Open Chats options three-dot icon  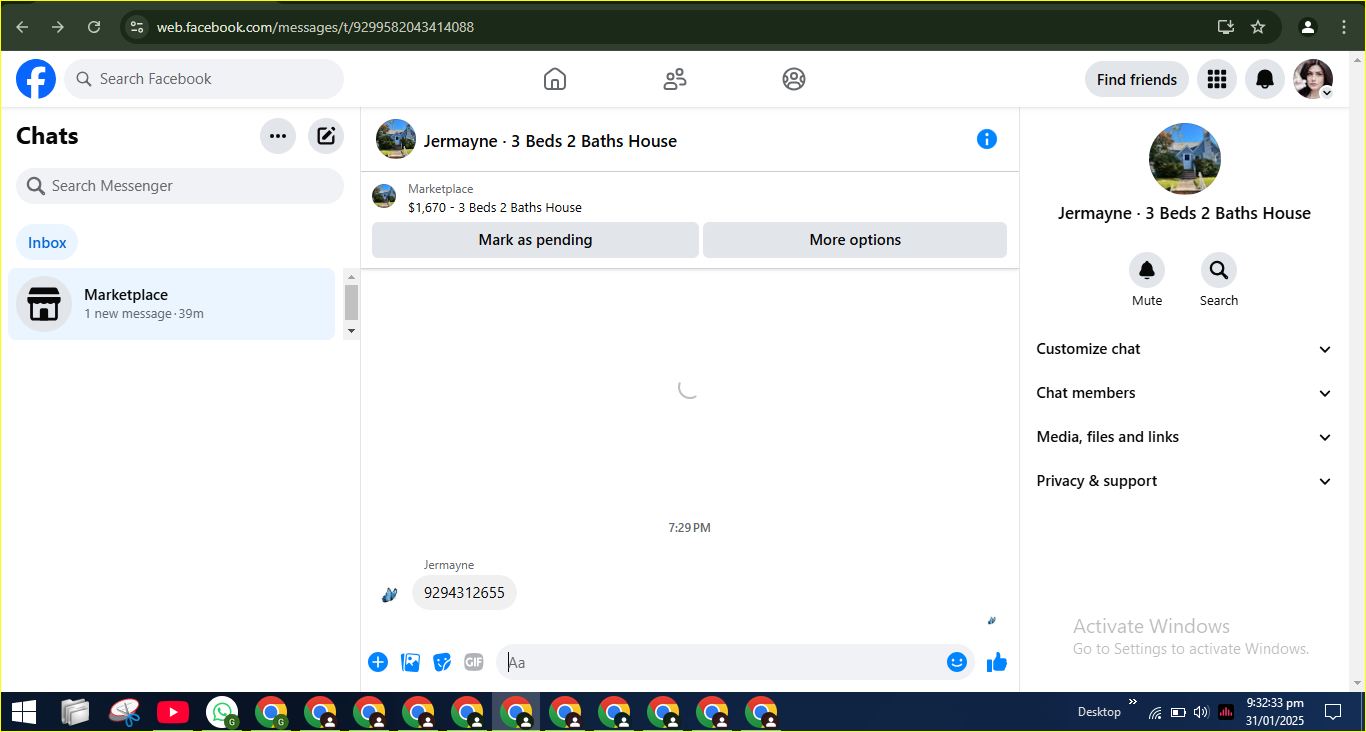point(278,136)
